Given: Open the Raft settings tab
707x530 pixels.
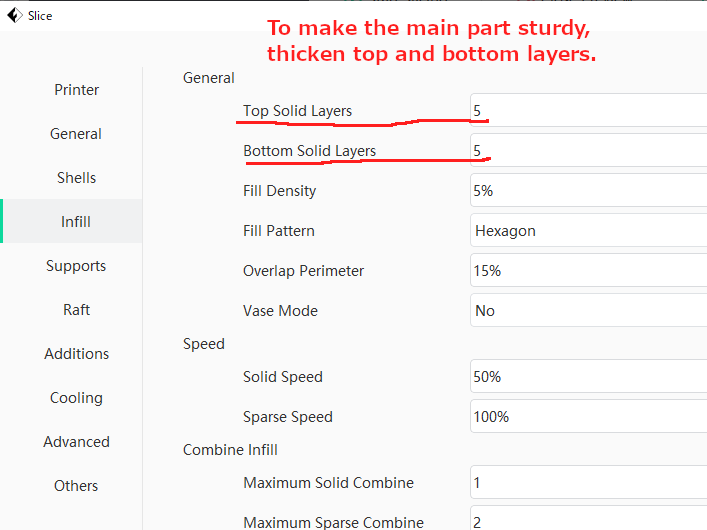Looking at the screenshot, I should 76,310.
